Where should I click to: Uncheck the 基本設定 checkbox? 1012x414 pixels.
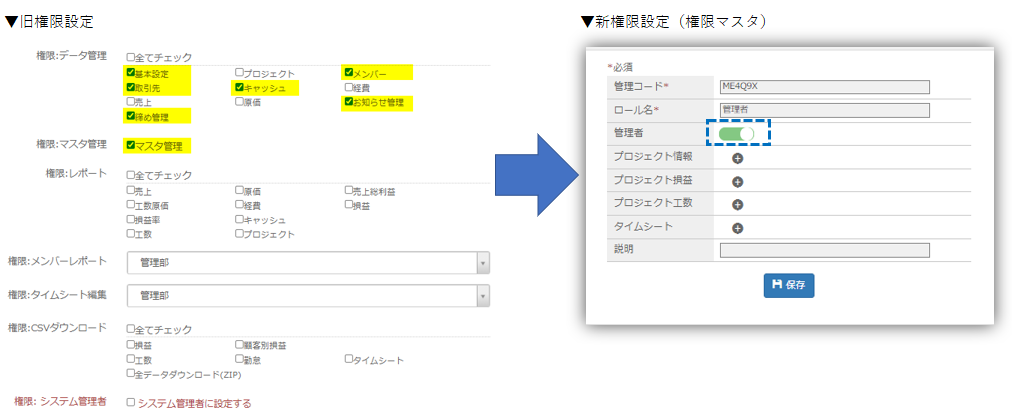point(131,73)
